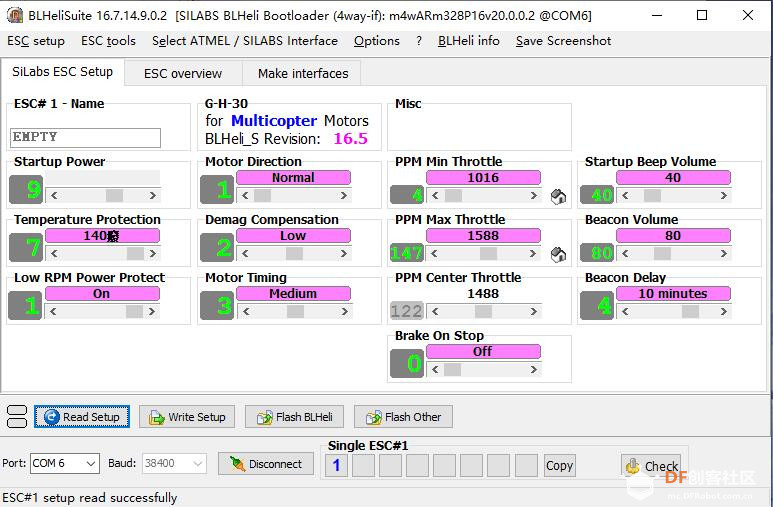This screenshot has width=773, height=507.
Task: Click Flash BLHeli button
Action: pos(294,417)
